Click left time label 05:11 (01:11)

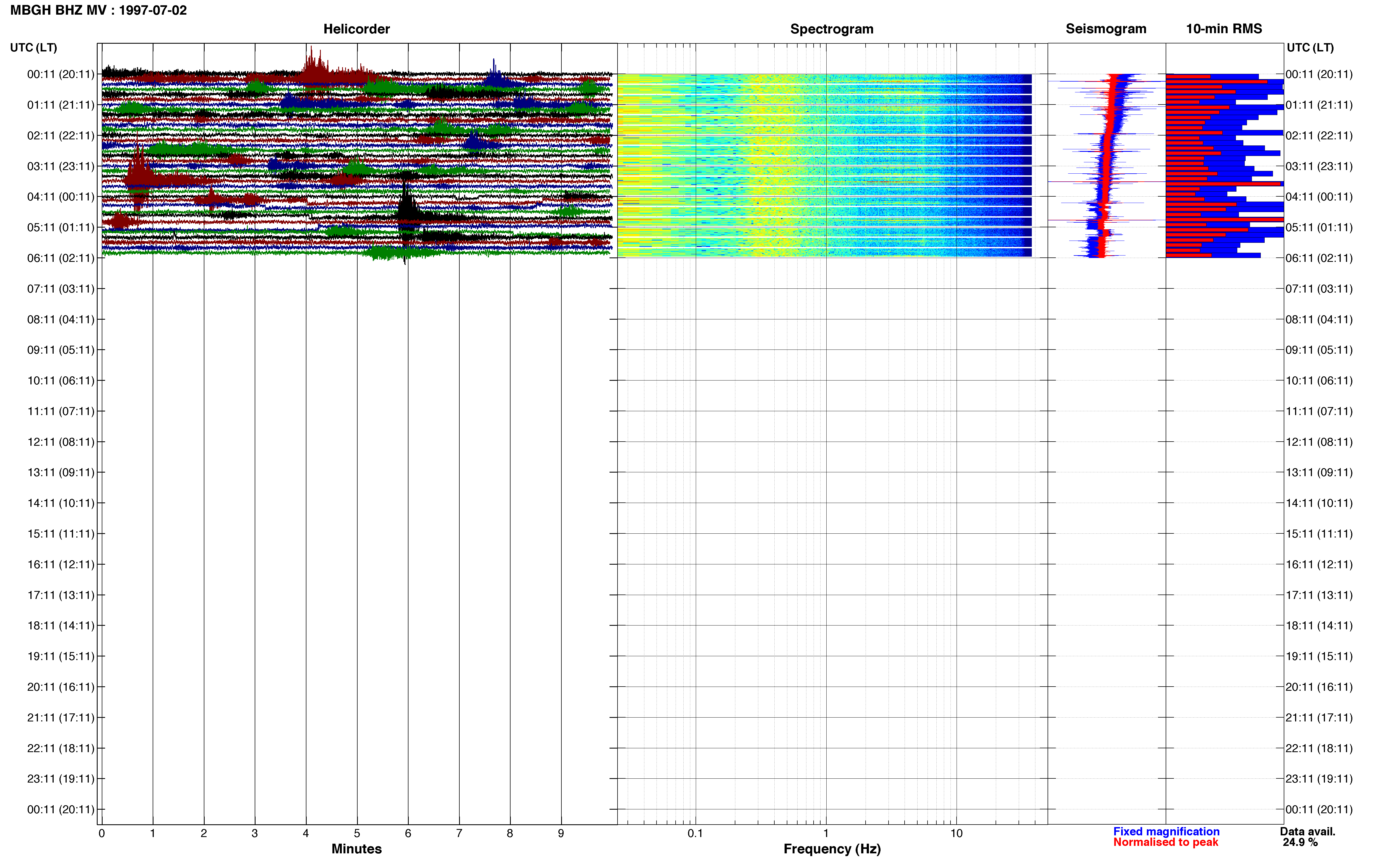[x=61, y=227]
